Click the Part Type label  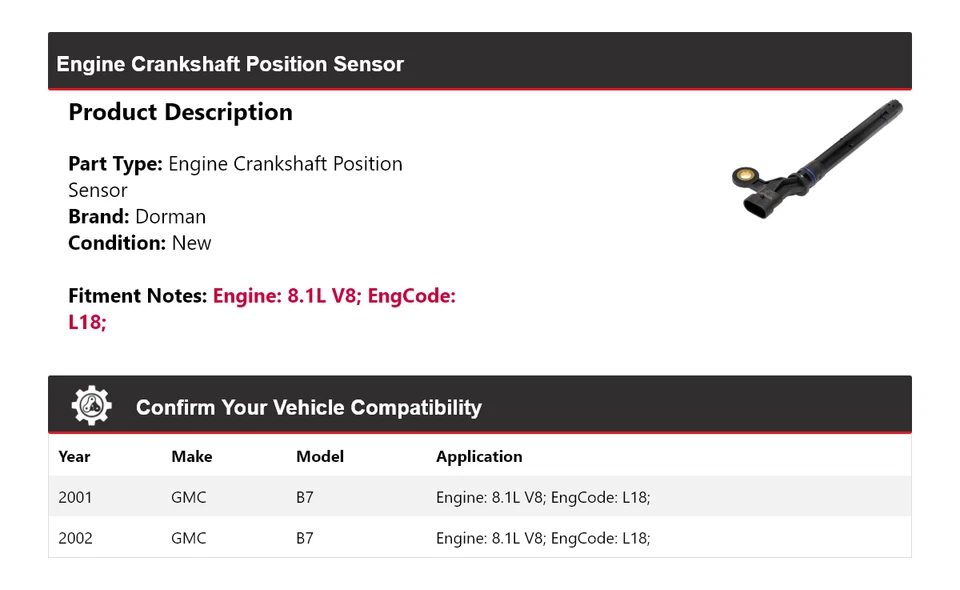pos(115,164)
